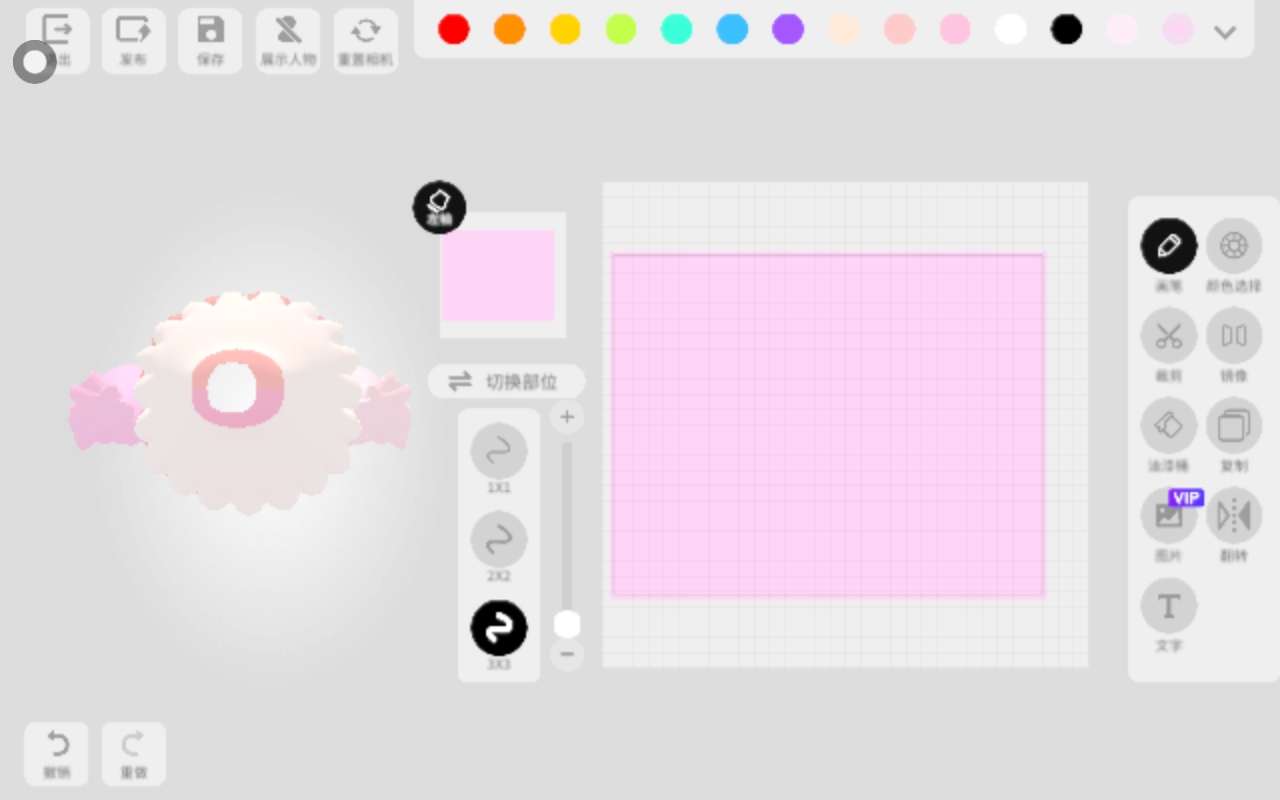Open the VIP image import tool
Screen dimensions: 1280x800
[1168, 516]
